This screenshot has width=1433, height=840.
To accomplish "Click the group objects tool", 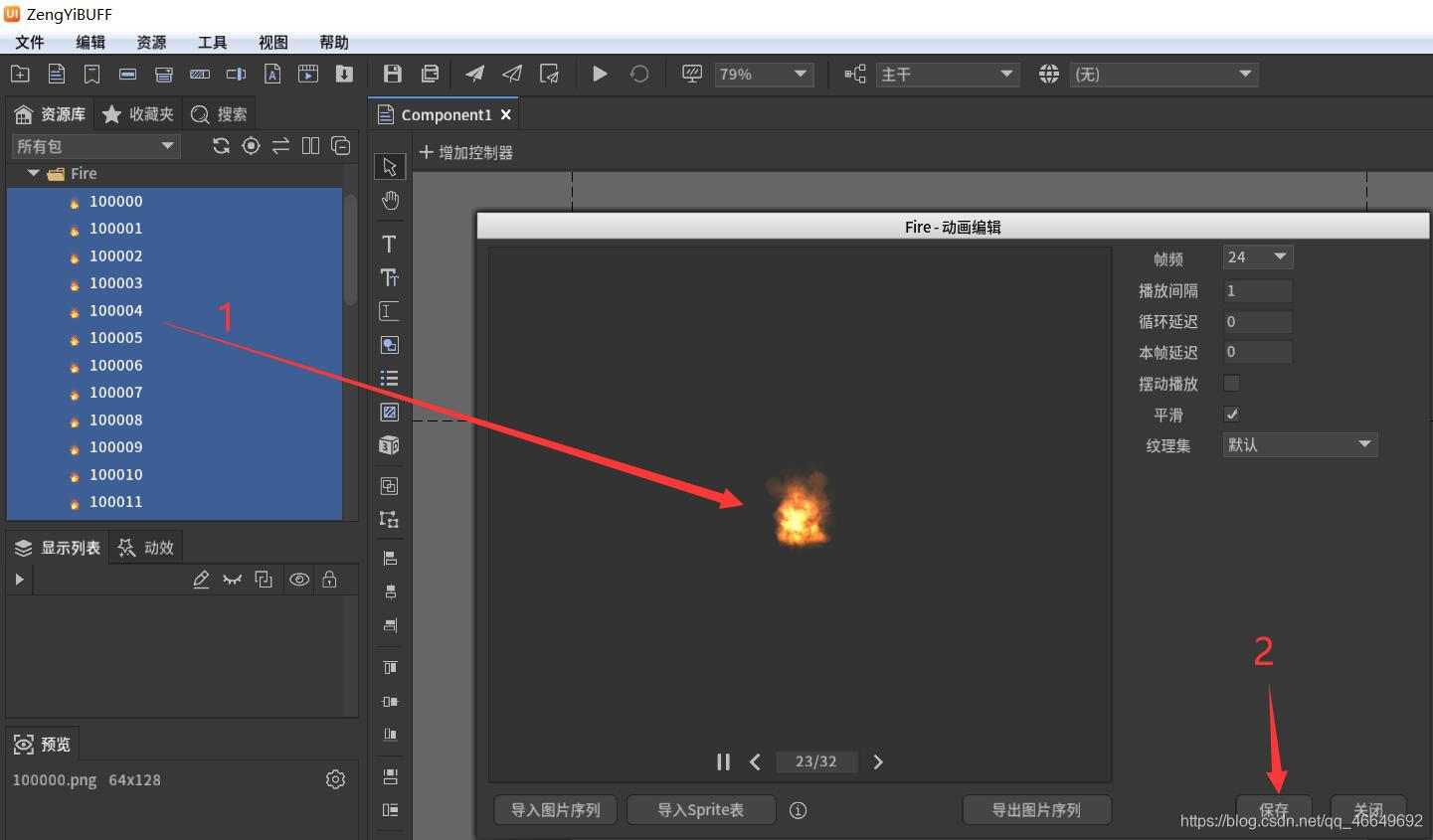I will tap(390, 486).
